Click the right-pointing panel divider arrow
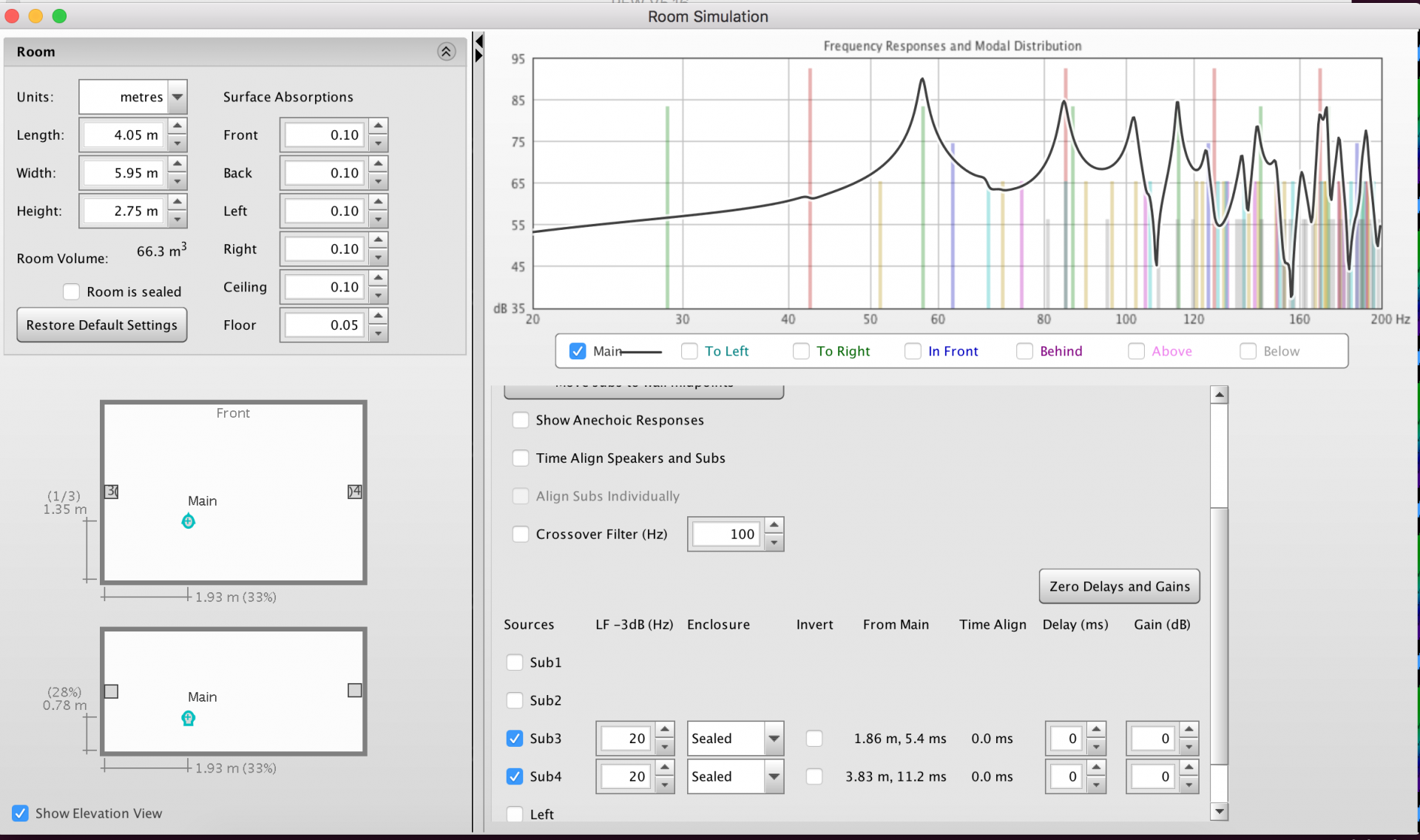Screen dimensions: 1420x840 click(479, 55)
